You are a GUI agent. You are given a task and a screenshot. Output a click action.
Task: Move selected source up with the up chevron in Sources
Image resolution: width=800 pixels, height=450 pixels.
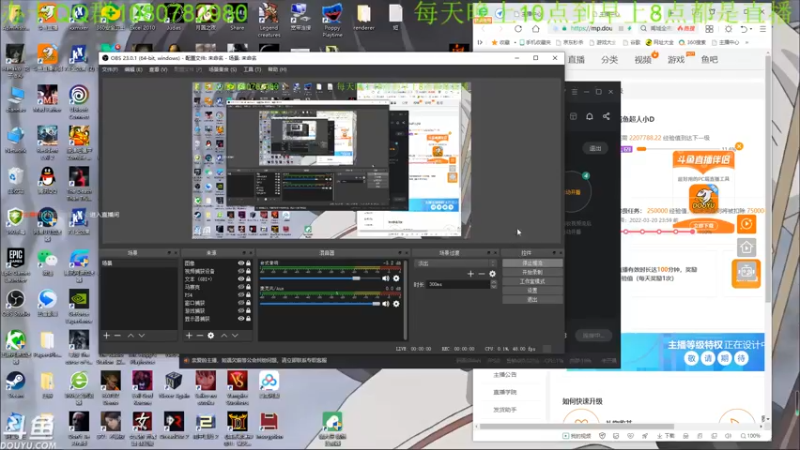(x=224, y=336)
